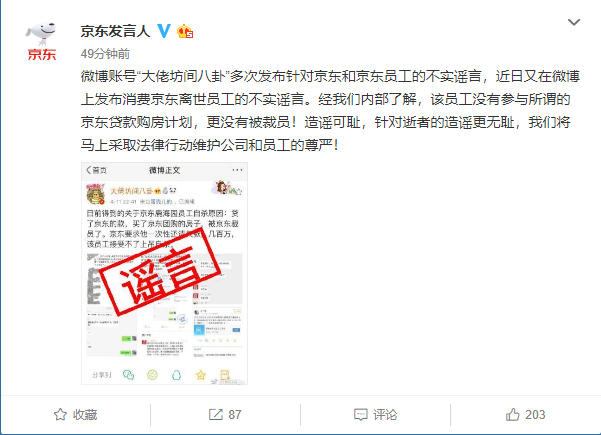The height and width of the screenshot is (435, 601).
Task: Click the yellow star icon in the thumbnail
Action: click(200, 375)
